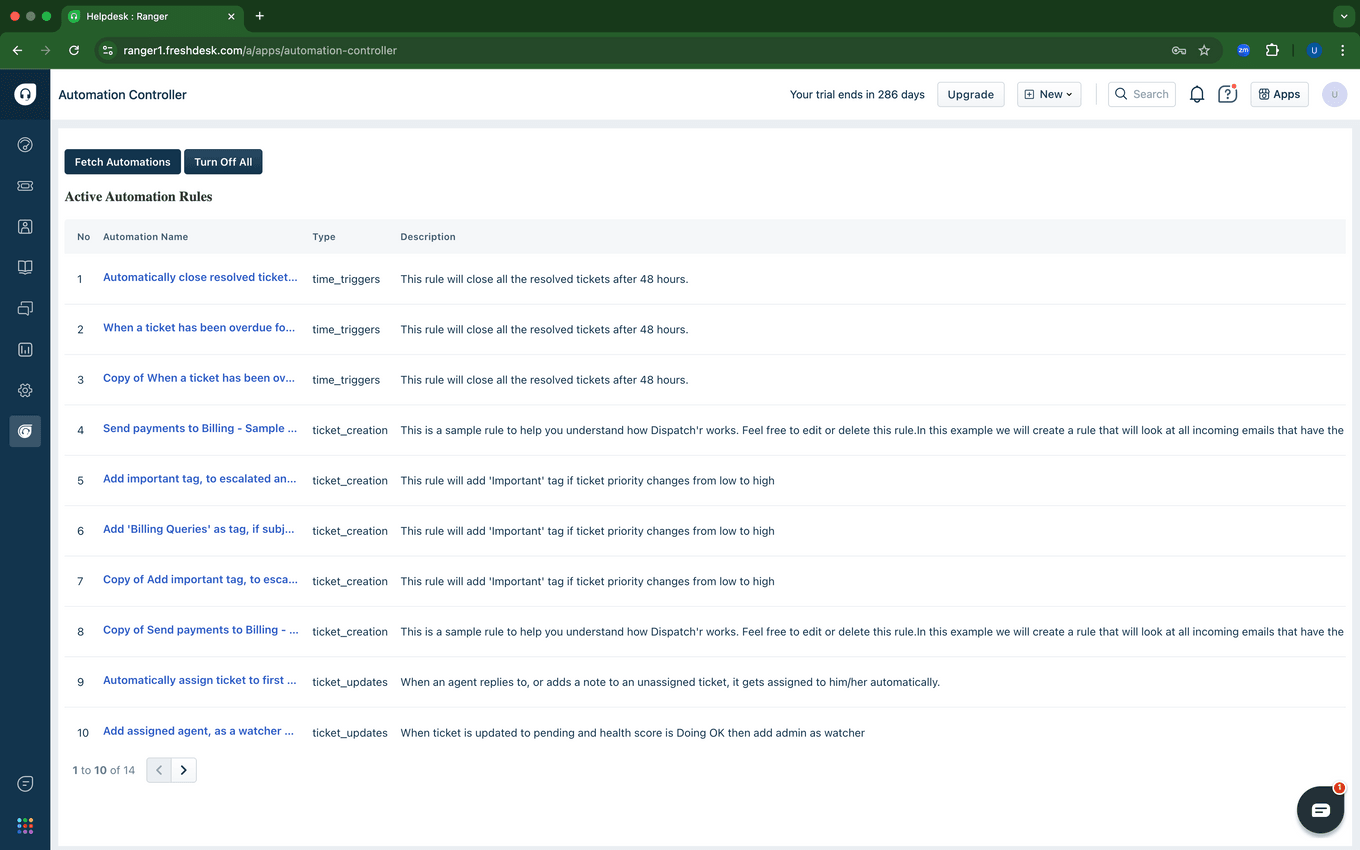
Task: Click the Chrome profile U icon
Action: 1314,50
